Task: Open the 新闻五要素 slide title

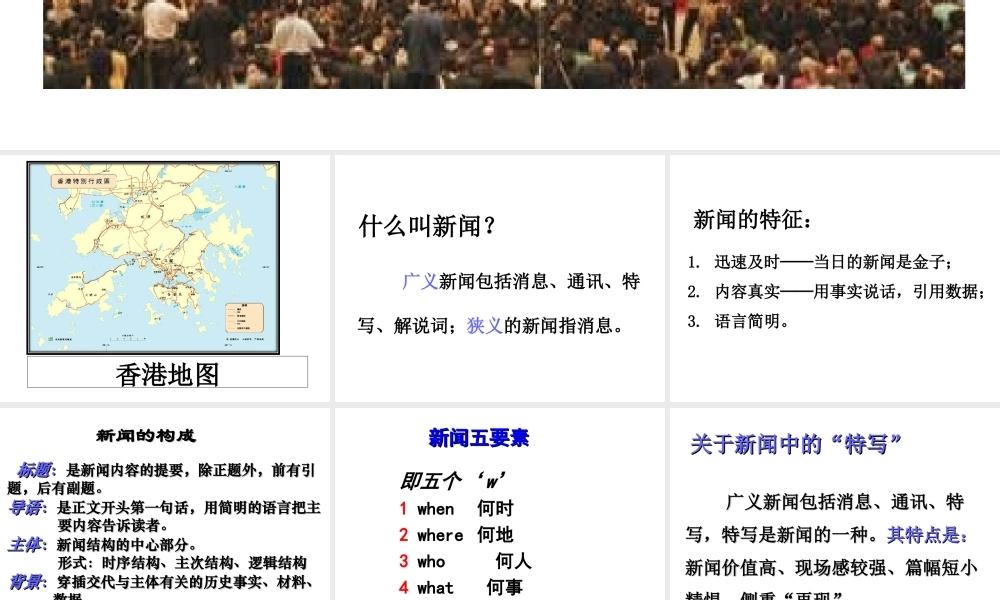Action: 479,438
